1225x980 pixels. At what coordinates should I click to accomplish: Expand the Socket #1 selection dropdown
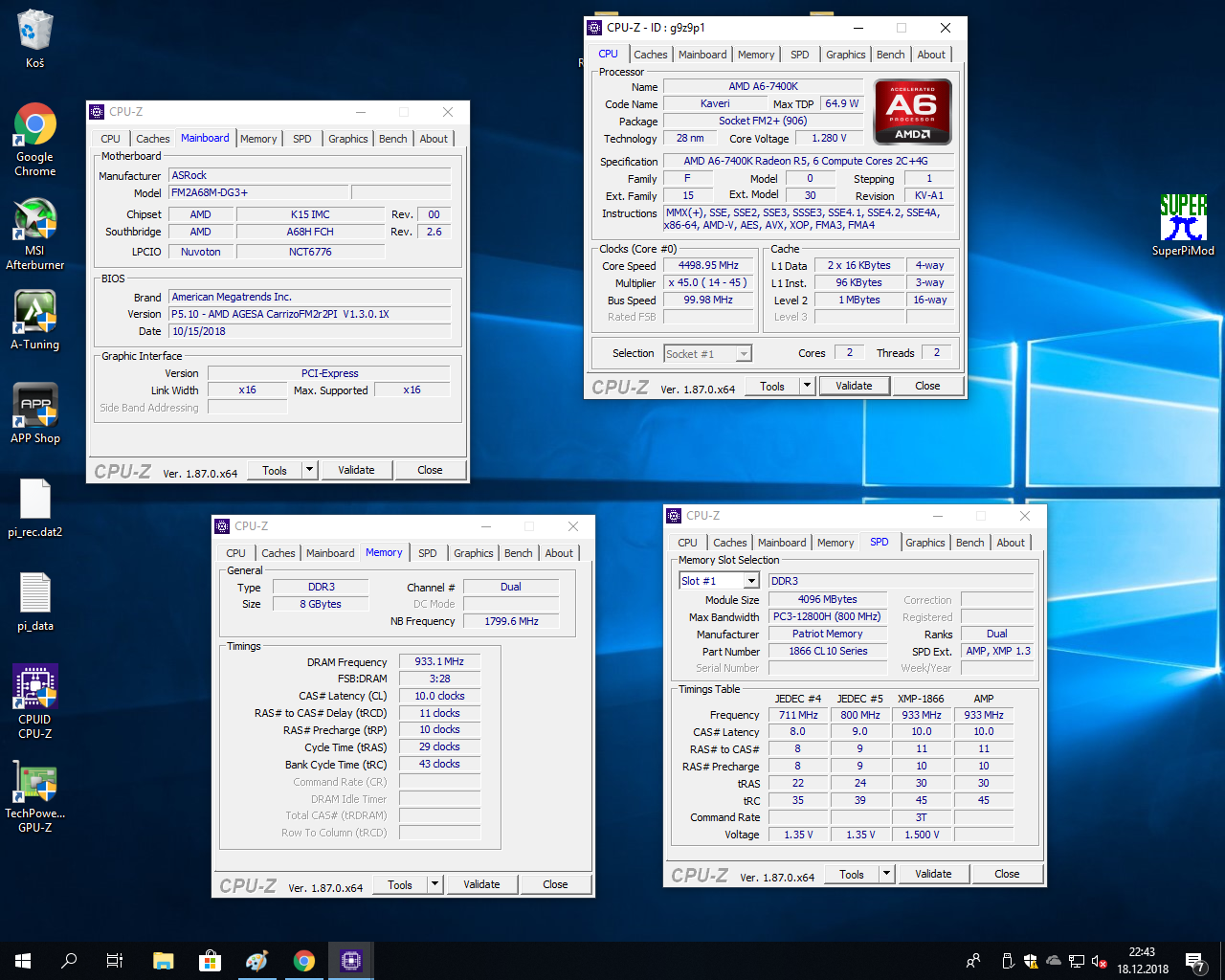point(743,354)
